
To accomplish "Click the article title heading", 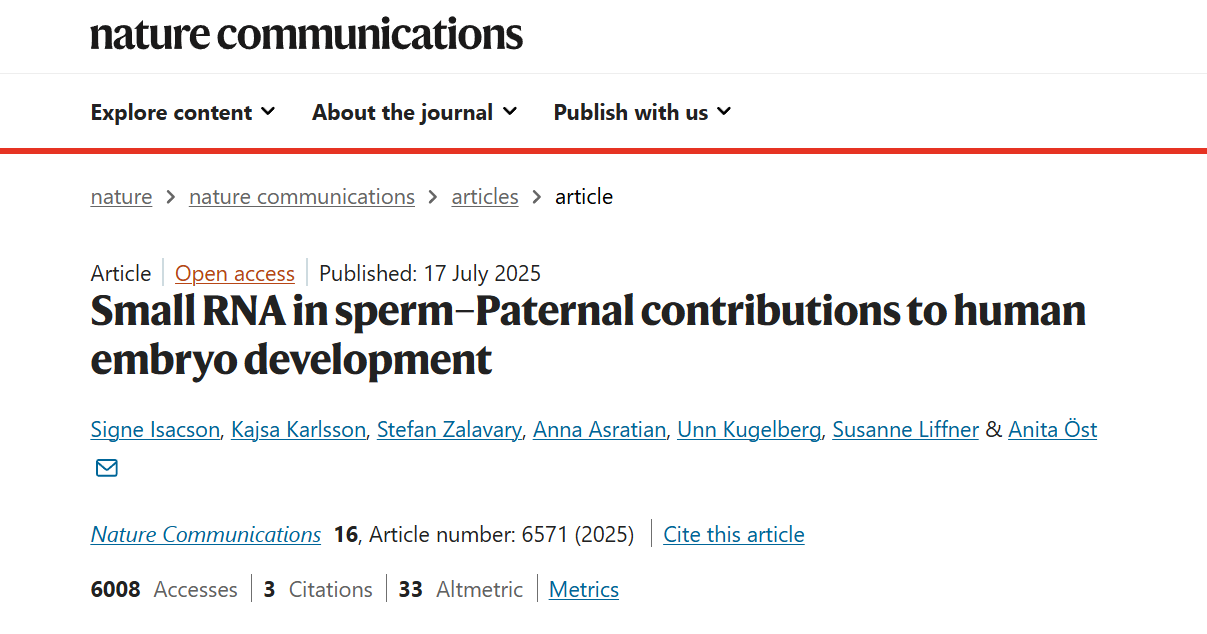I will click(x=588, y=335).
